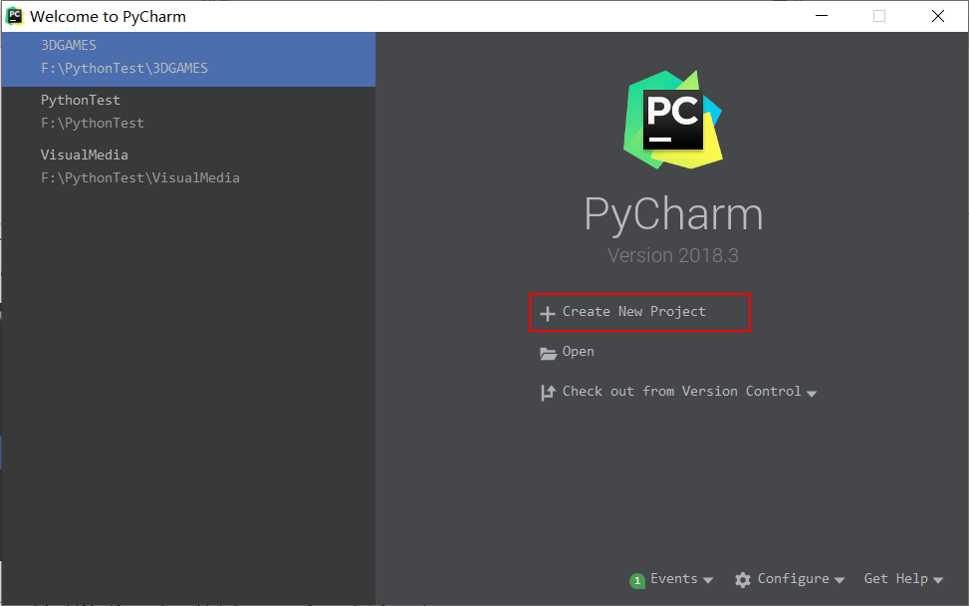Click the plus icon beside Create New Project
This screenshot has width=969, height=606.
tap(547, 313)
